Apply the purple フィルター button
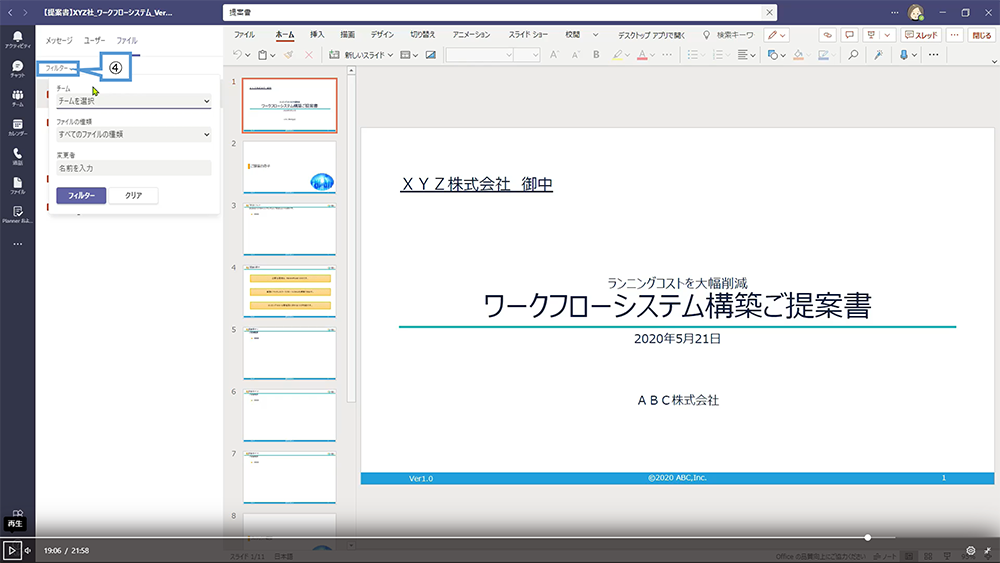 click(x=81, y=196)
